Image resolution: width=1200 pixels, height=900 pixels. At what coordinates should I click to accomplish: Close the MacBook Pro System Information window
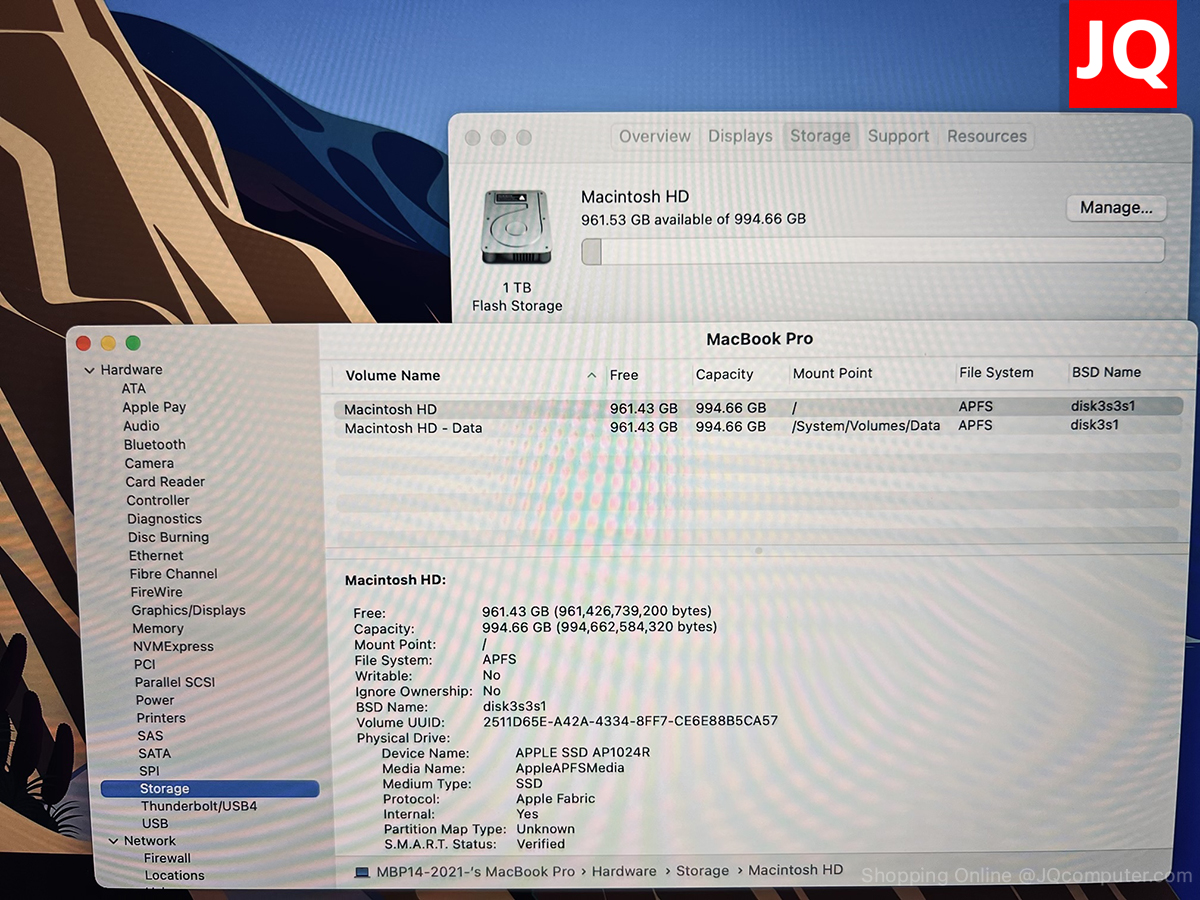84,343
